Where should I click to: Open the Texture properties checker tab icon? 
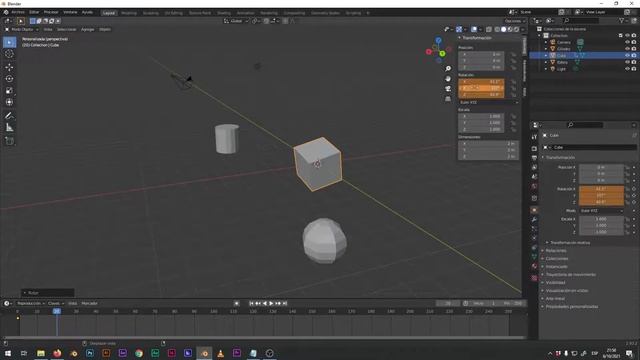click(x=534, y=278)
